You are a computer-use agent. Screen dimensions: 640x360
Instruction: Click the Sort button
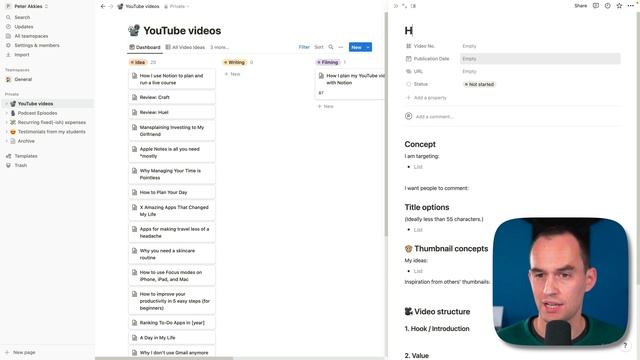(319, 47)
